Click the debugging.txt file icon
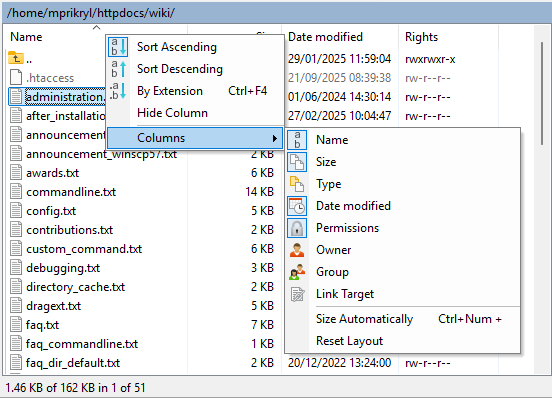The width and height of the screenshot is (552, 398). [x=16, y=267]
